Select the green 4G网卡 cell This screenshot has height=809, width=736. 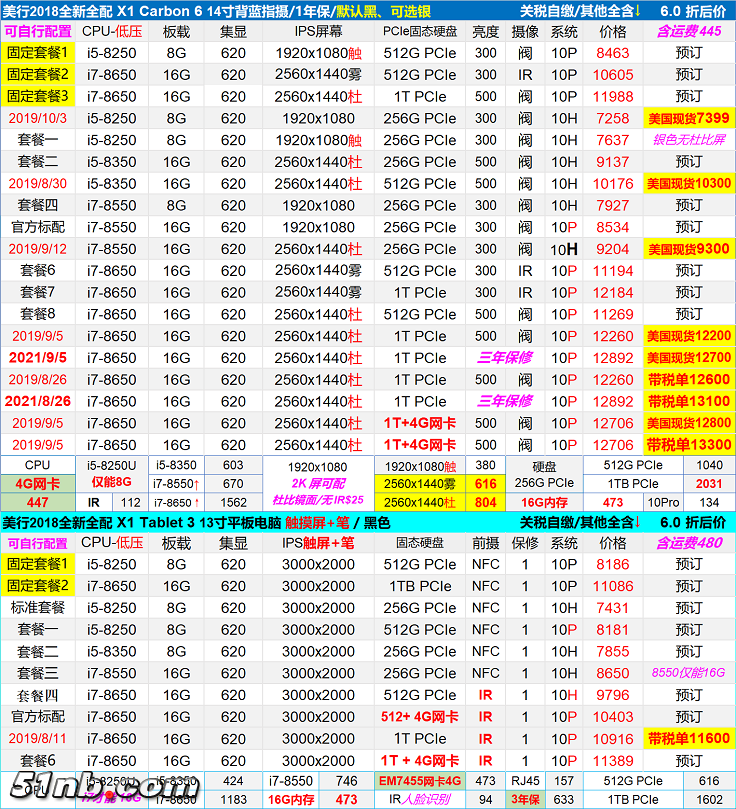pos(37,483)
